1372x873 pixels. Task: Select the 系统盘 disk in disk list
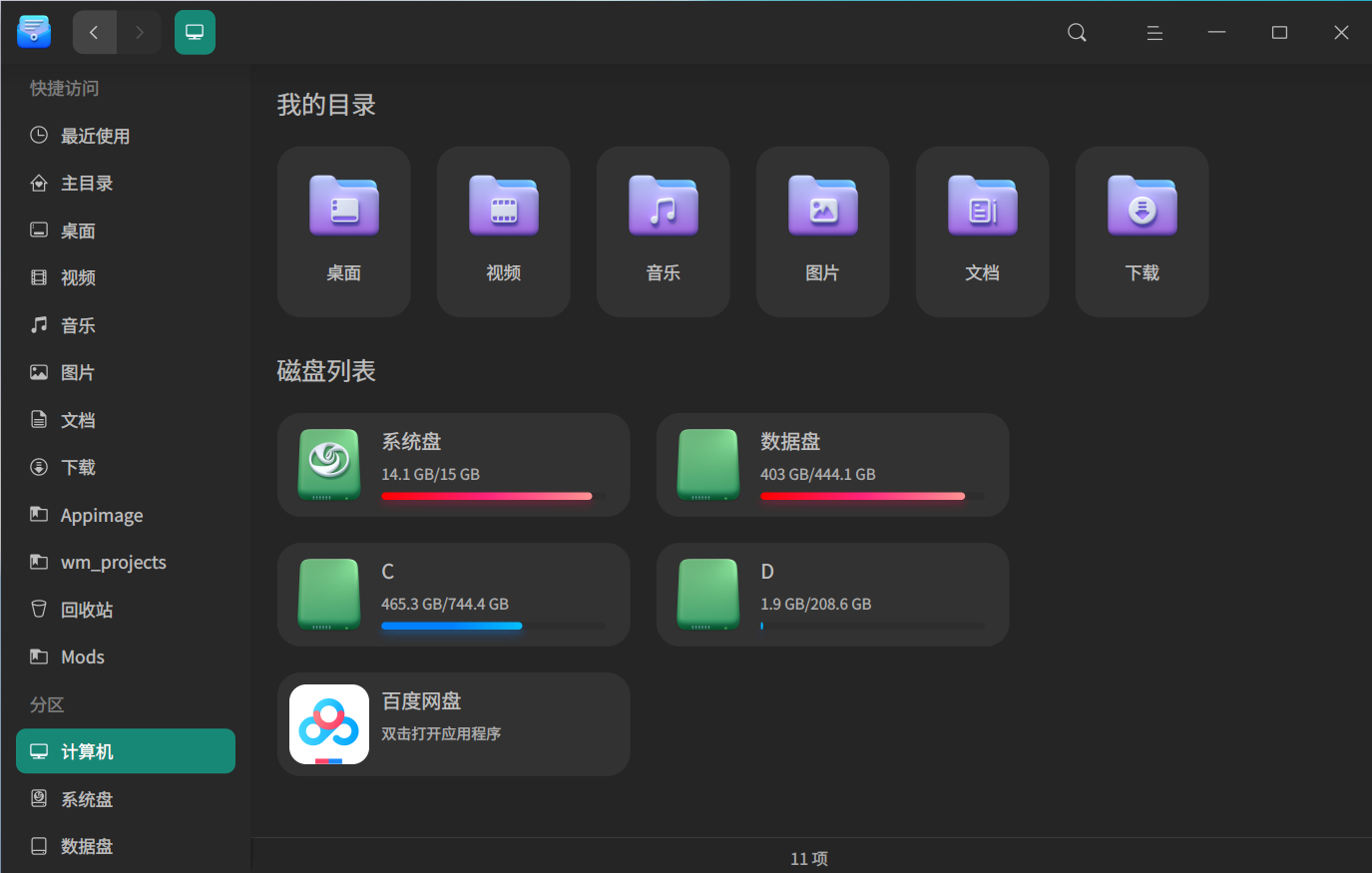[454, 465]
